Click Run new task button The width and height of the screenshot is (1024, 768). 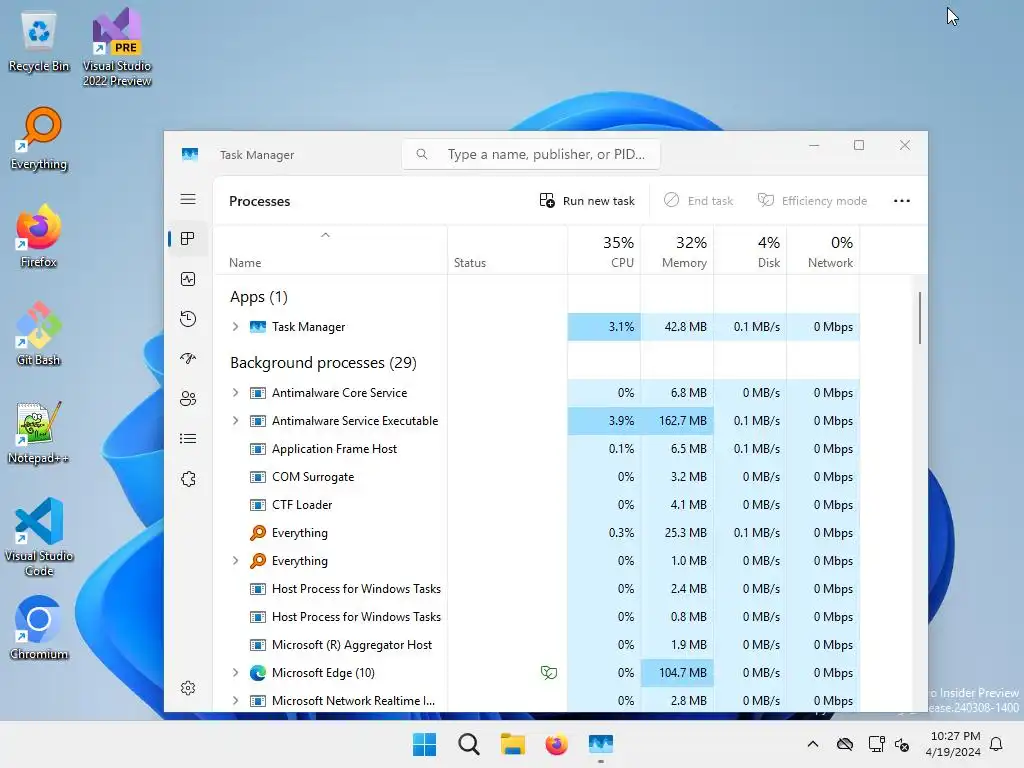(587, 201)
